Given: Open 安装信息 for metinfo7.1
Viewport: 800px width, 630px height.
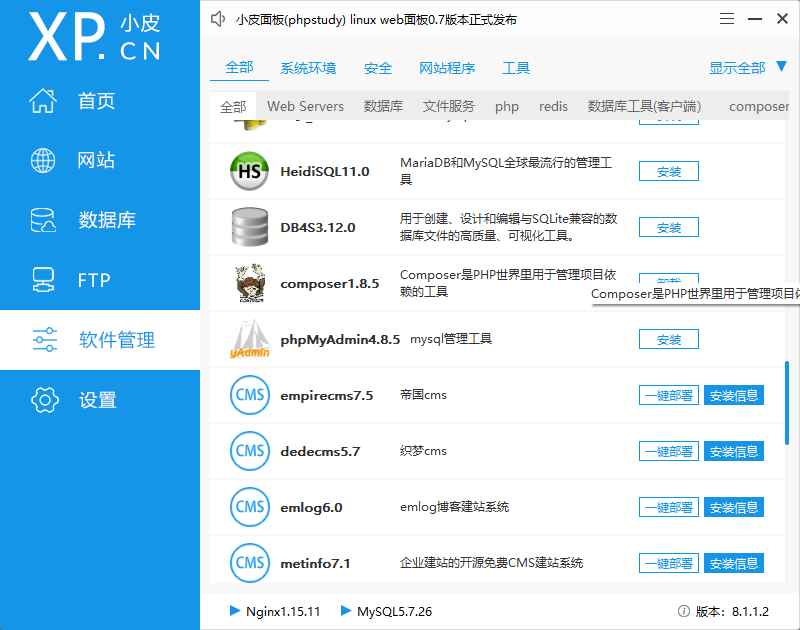Looking at the screenshot, I should coord(733,562).
